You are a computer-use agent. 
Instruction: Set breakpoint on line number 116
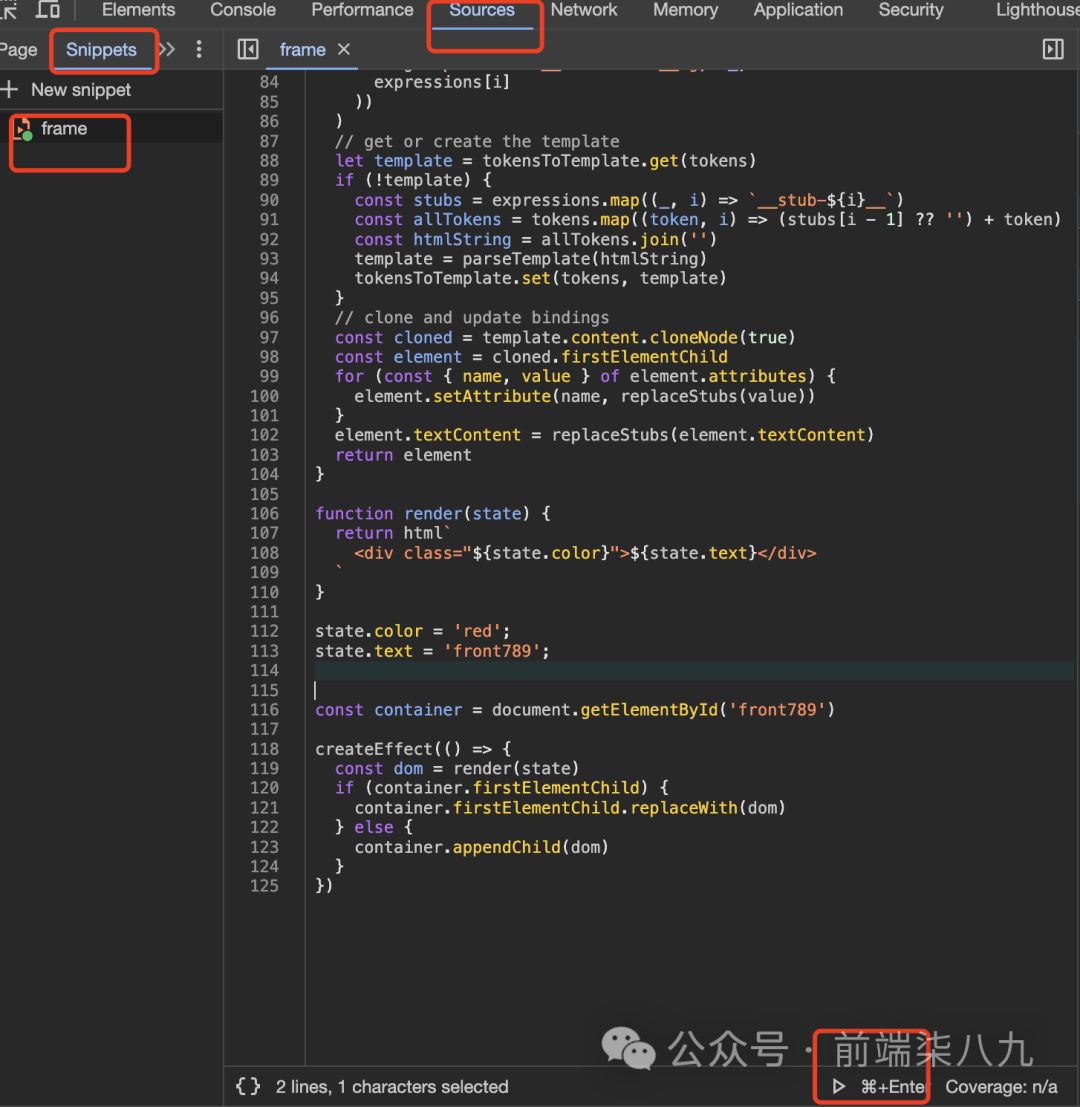click(x=265, y=710)
